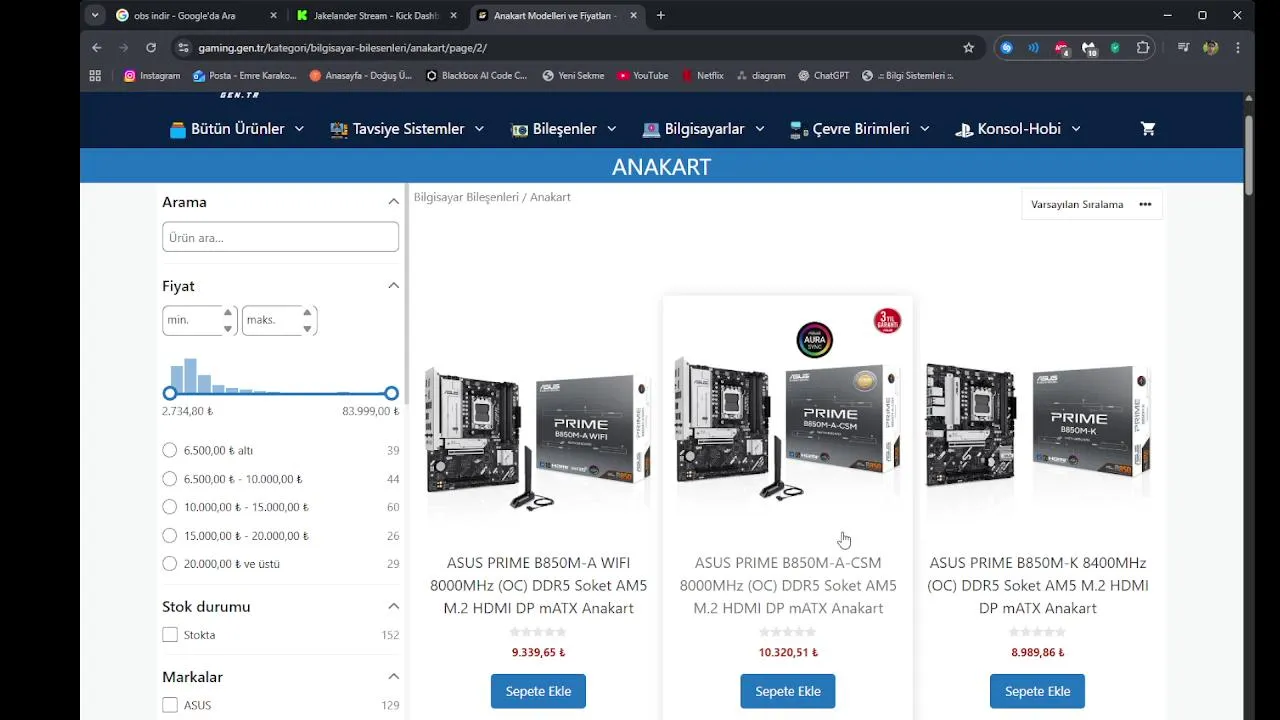Check the ASUS brand checkbox

click(170, 705)
